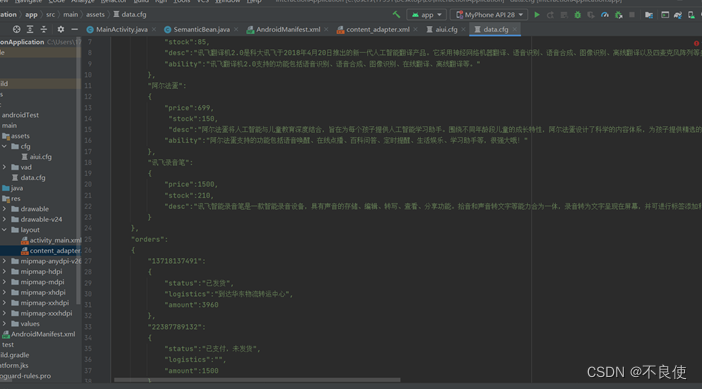Open the AVD Manager phone icon
703x390 pixels.
point(691,15)
